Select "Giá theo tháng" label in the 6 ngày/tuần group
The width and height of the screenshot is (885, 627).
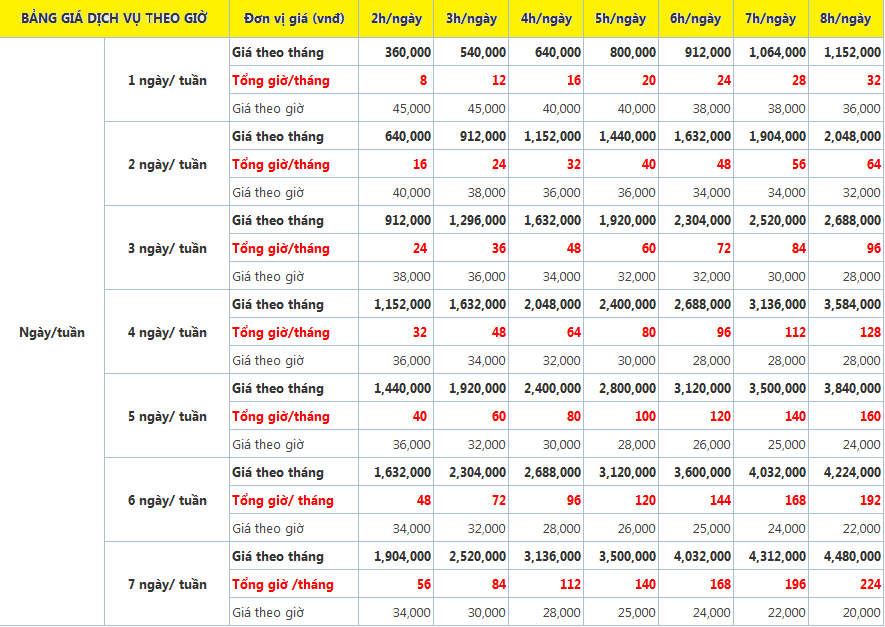[277, 472]
